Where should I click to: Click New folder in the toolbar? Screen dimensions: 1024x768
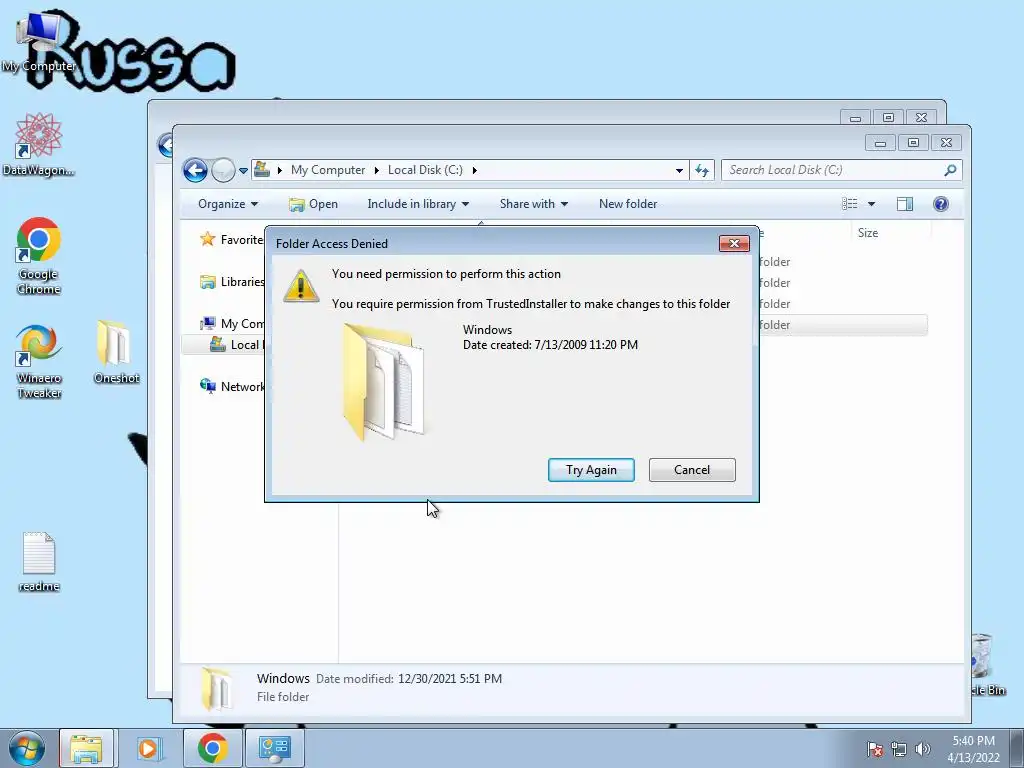pos(628,204)
